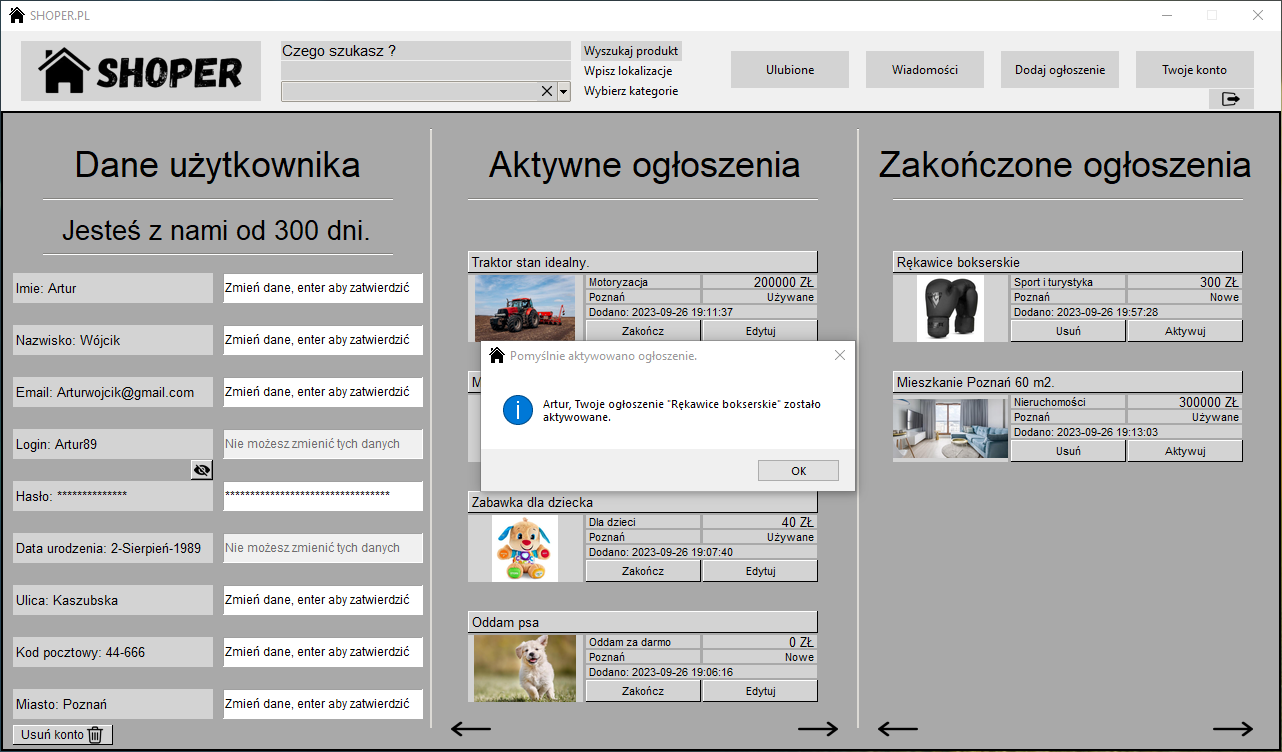
Task: Open the toy dog listing thumbnail
Action: [525, 548]
